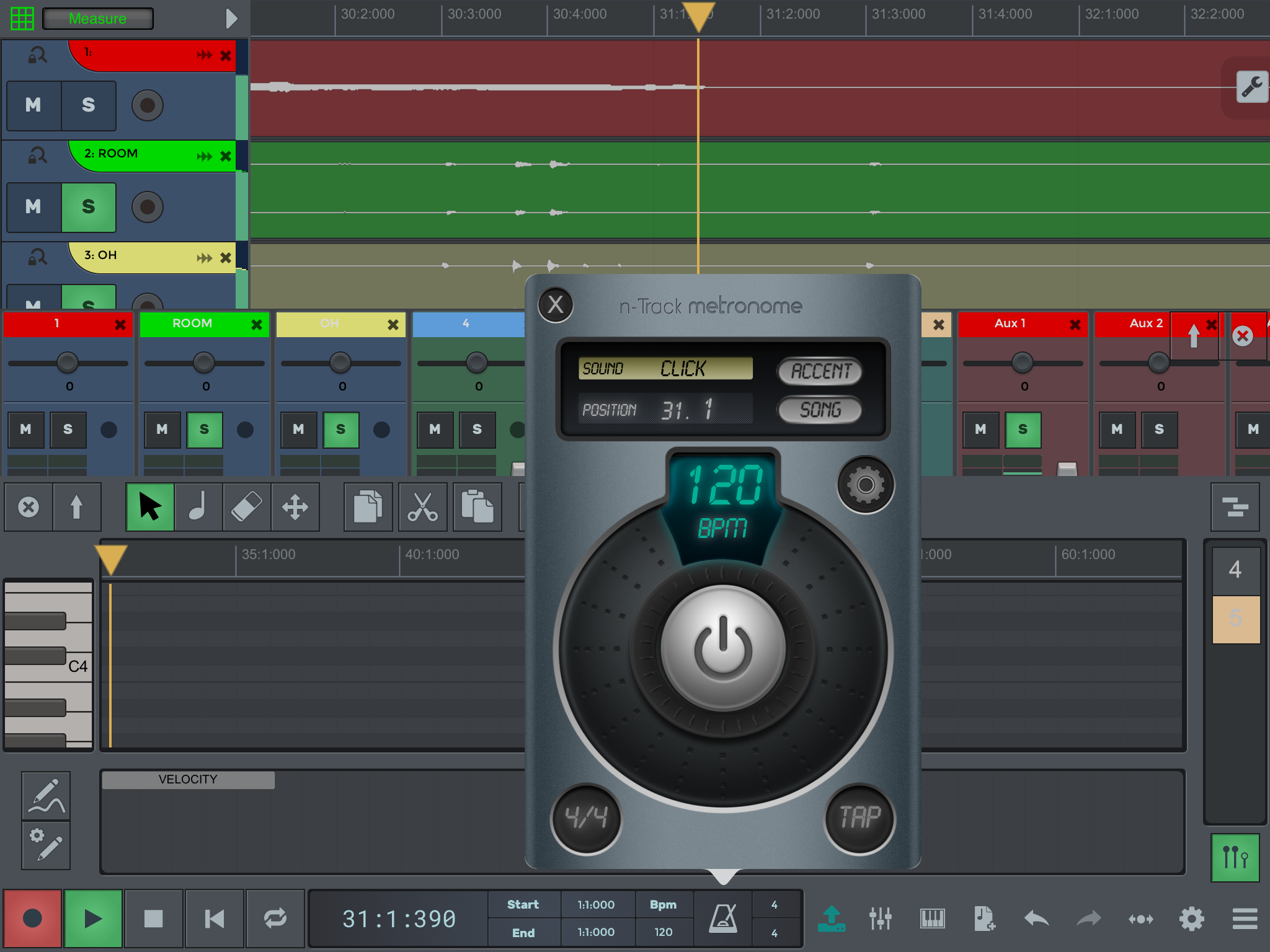Screen dimensions: 1270x952
Task: Mute track 1 in the track header
Action: 33,105
